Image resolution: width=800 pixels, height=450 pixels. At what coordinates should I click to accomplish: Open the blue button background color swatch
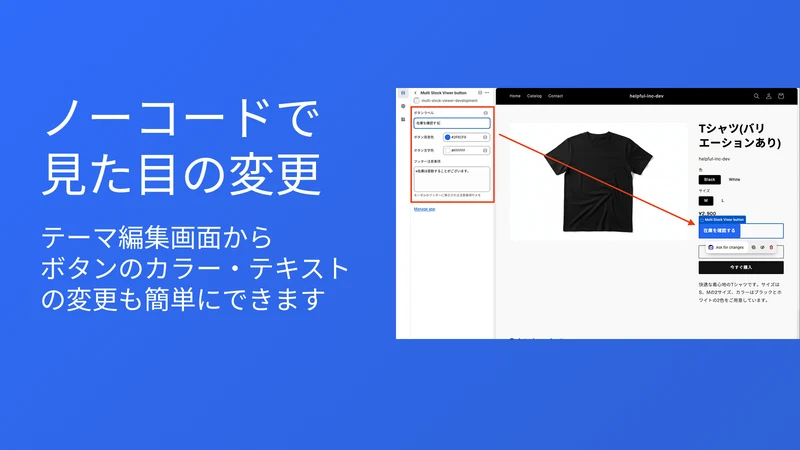click(447, 137)
